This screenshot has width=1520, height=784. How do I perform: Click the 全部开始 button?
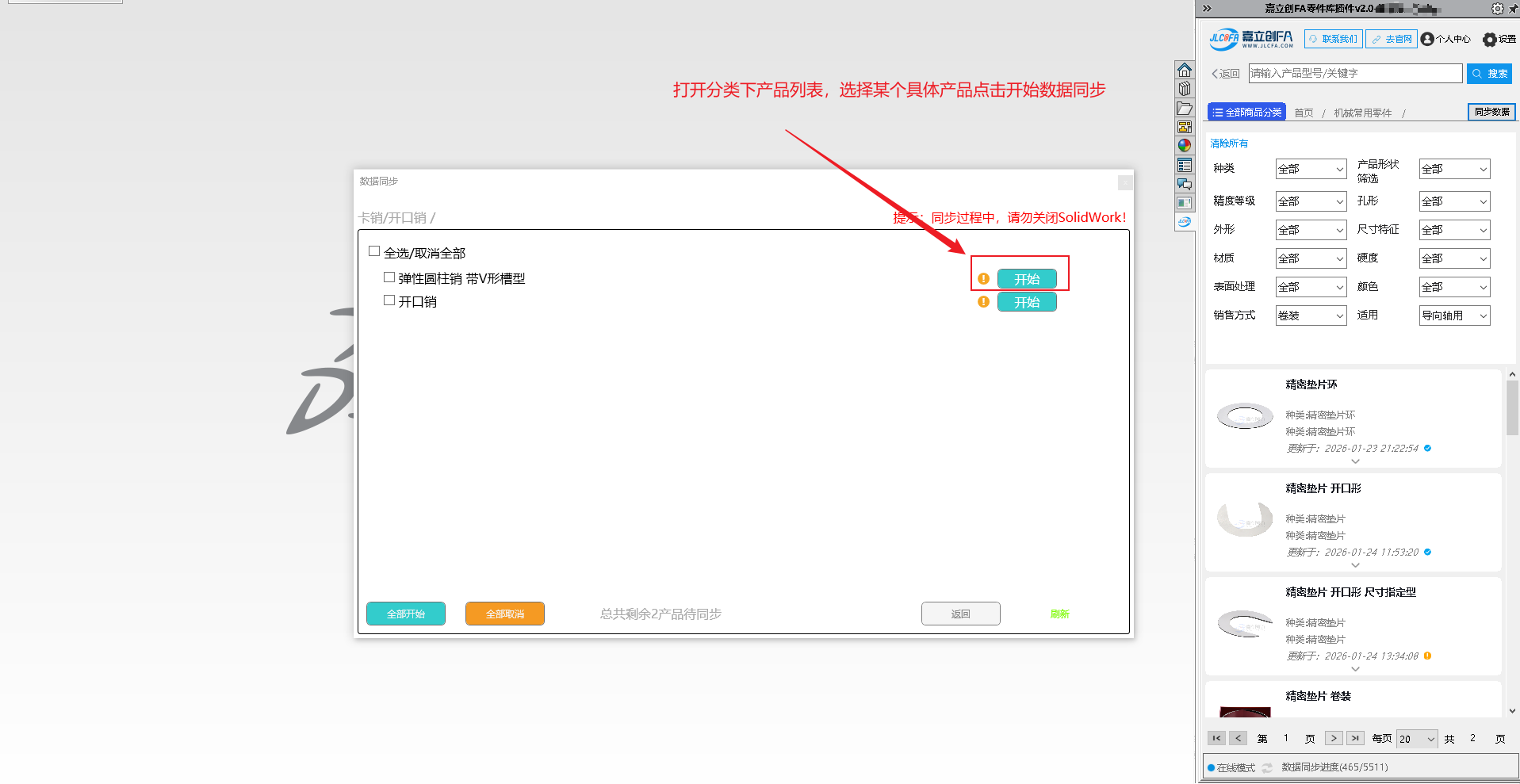(x=406, y=614)
